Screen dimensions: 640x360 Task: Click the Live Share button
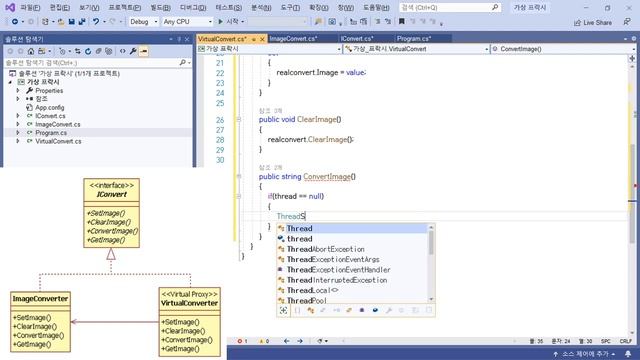(593, 22)
